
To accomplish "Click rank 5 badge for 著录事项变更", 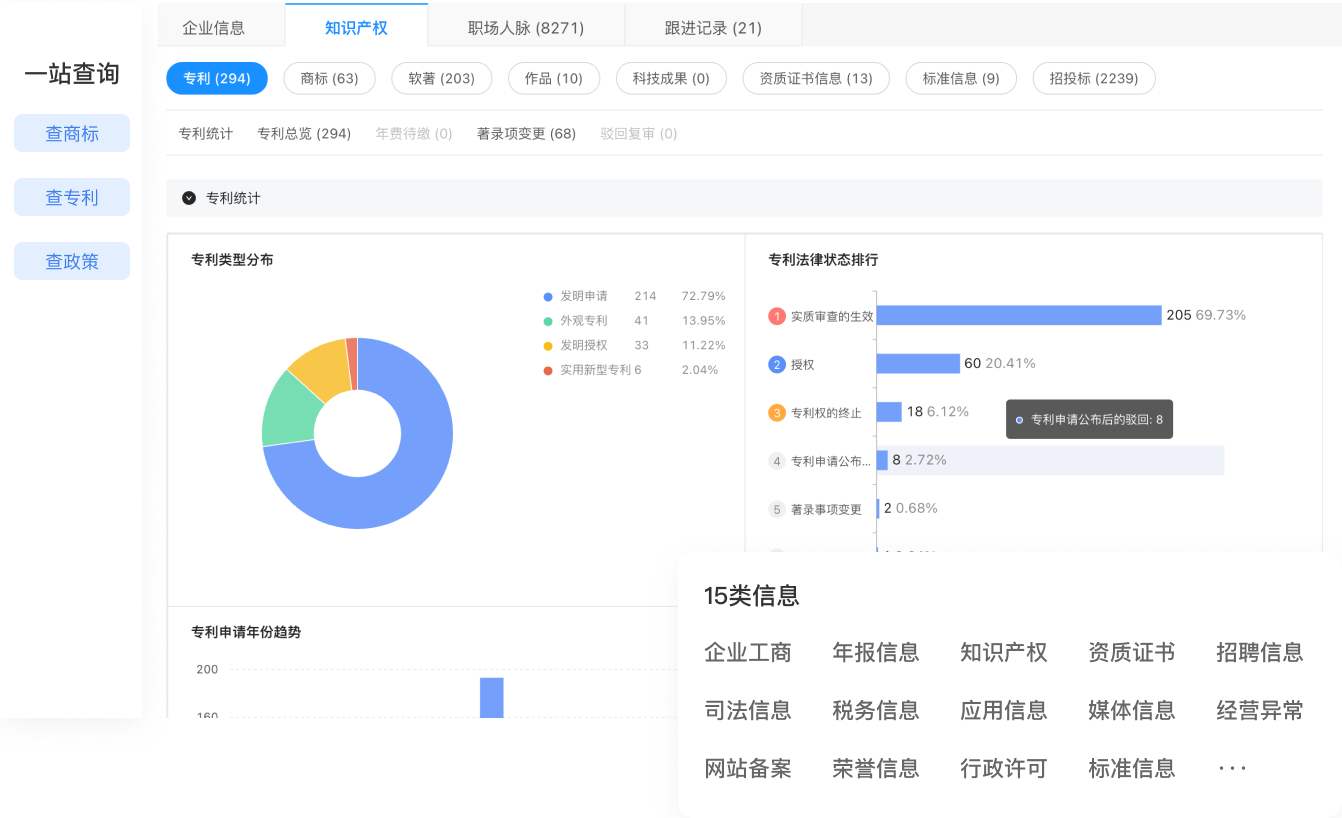I will 777,509.
